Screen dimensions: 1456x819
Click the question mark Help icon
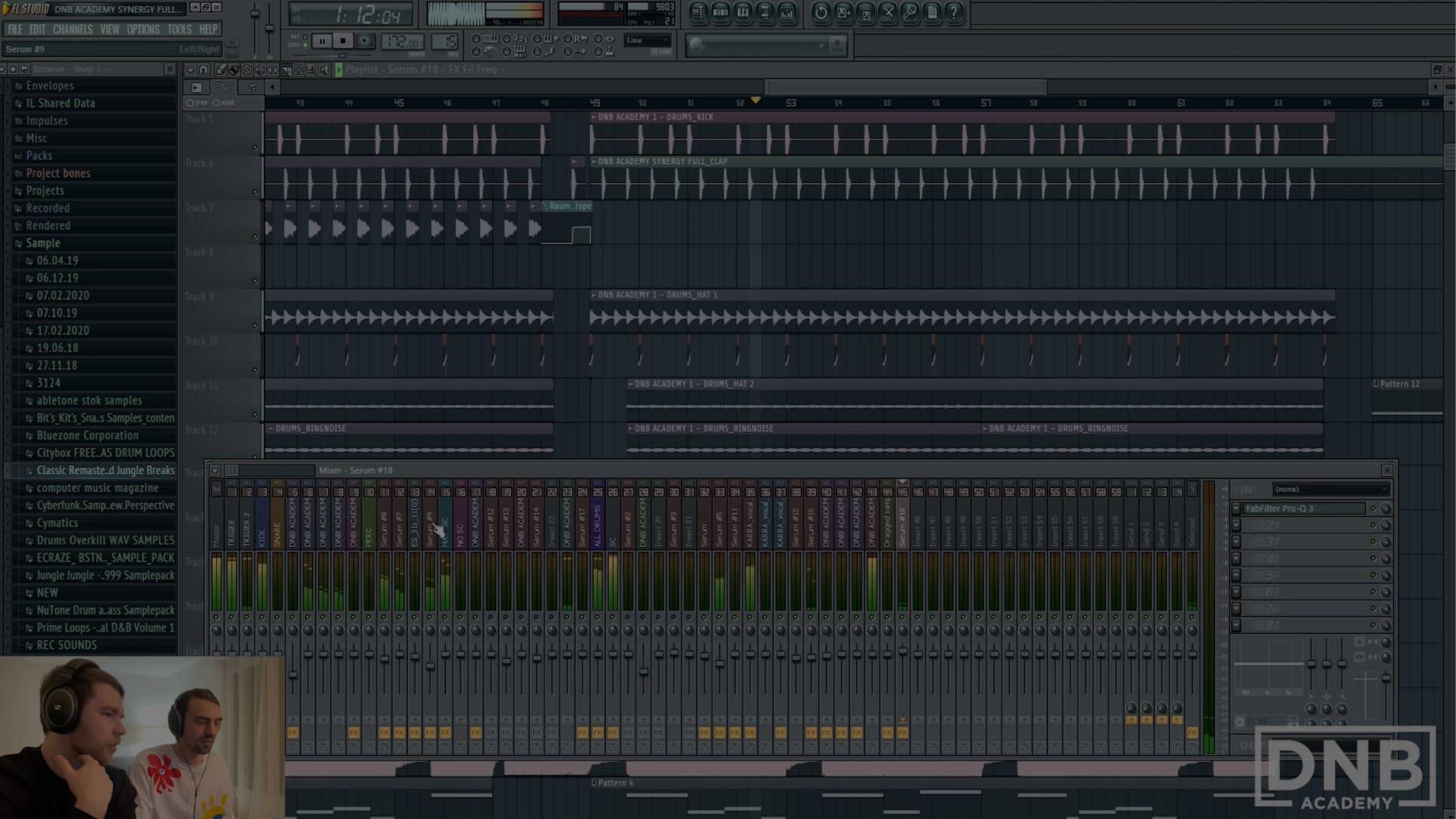tap(954, 12)
